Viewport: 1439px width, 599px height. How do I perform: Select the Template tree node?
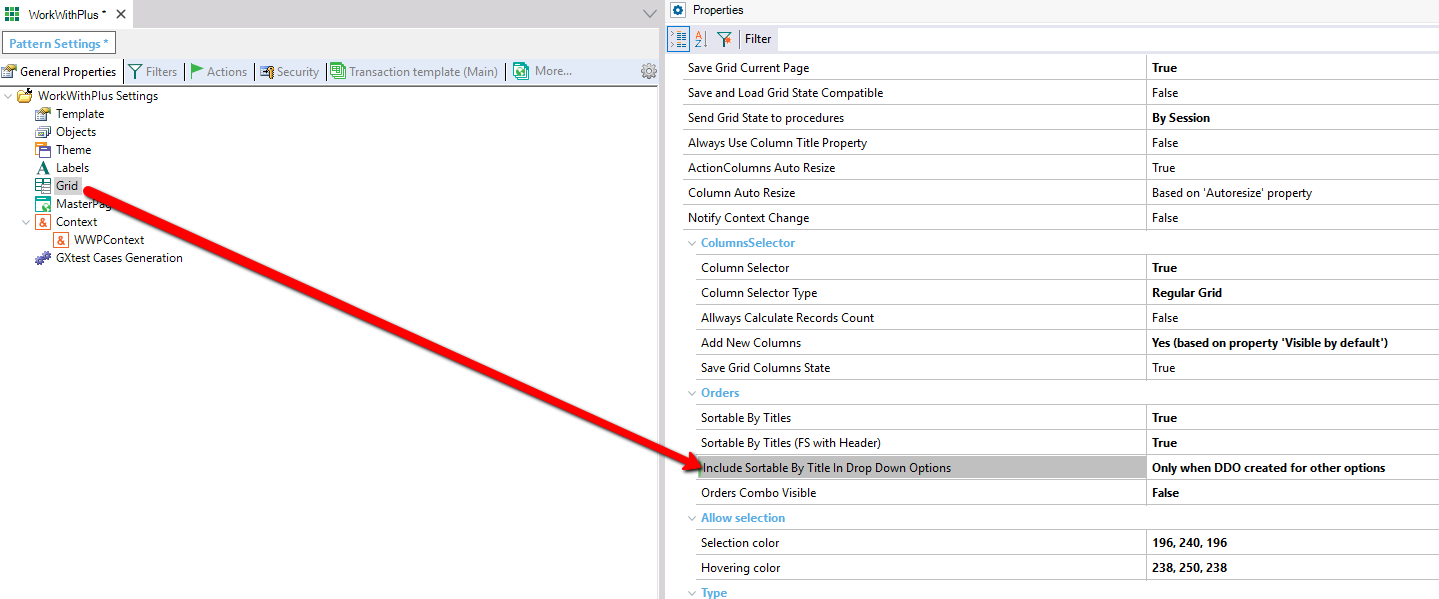click(80, 114)
